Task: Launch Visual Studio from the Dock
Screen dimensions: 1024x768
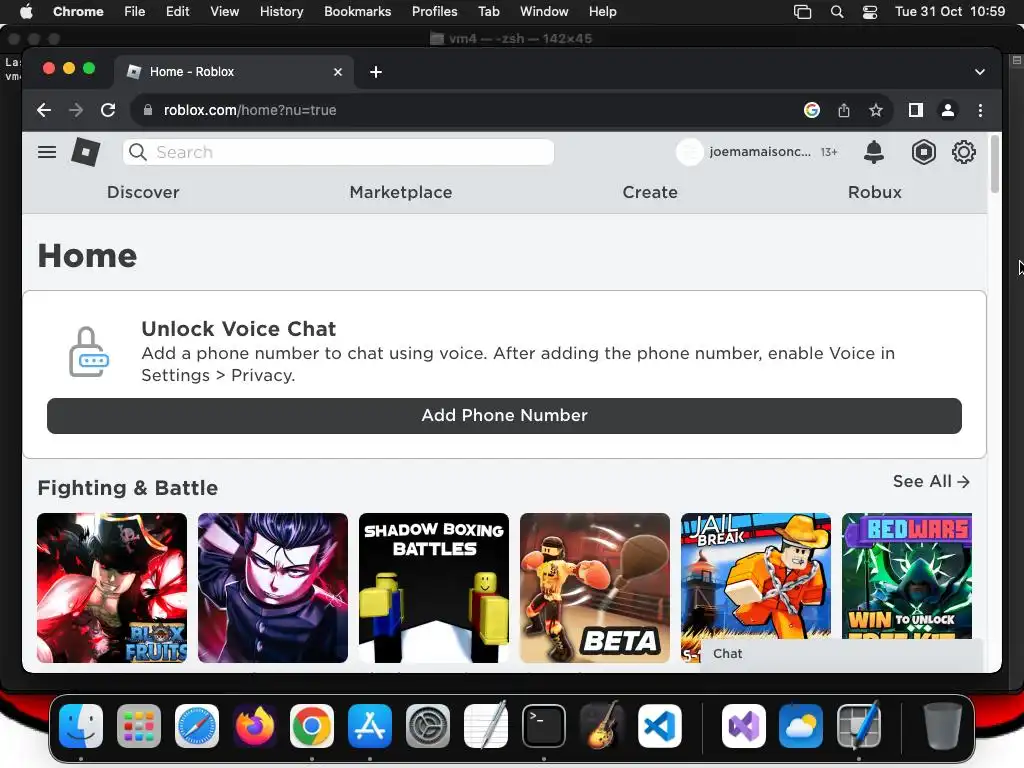Action: pyautogui.click(x=743, y=726)
